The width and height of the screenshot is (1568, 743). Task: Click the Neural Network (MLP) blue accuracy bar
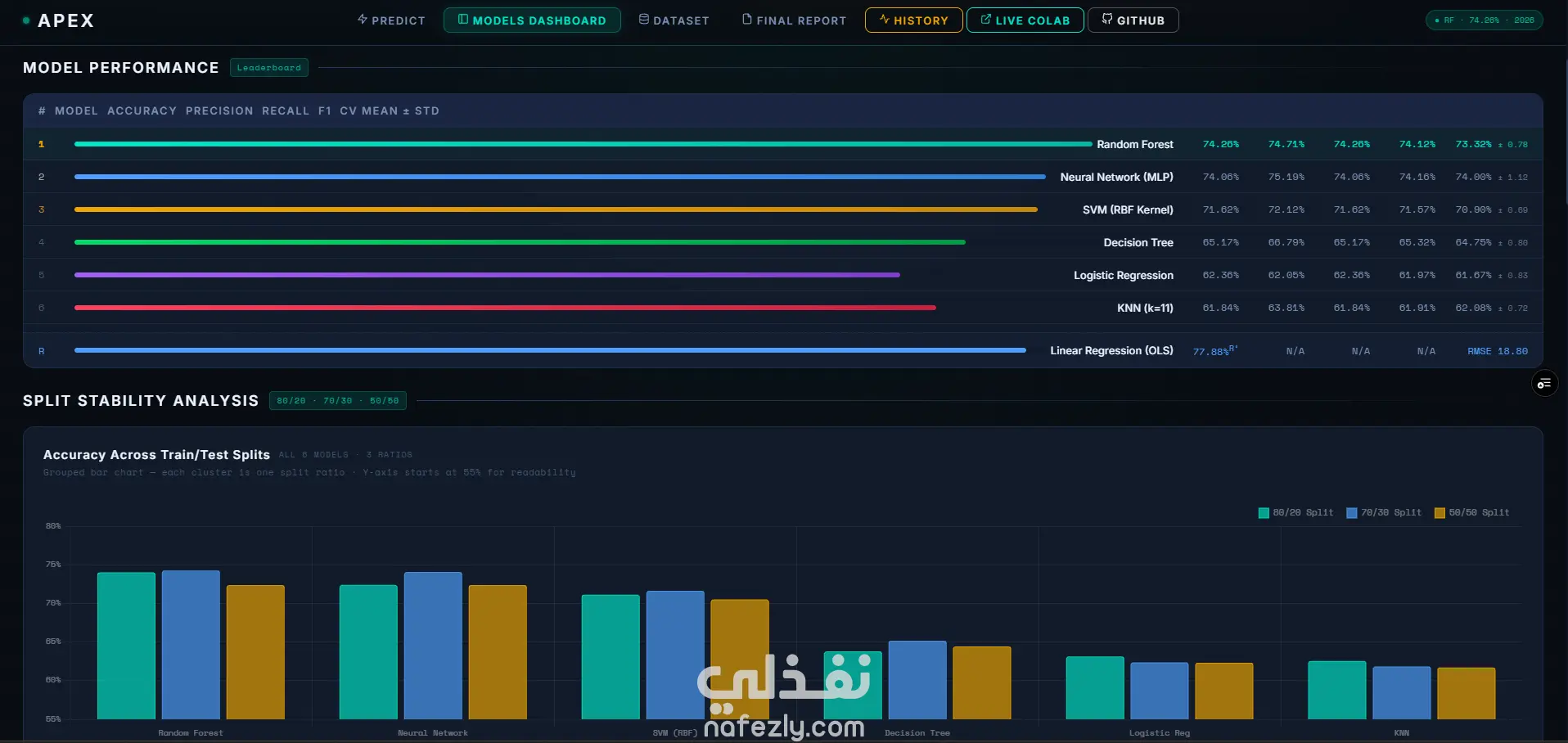560,177
